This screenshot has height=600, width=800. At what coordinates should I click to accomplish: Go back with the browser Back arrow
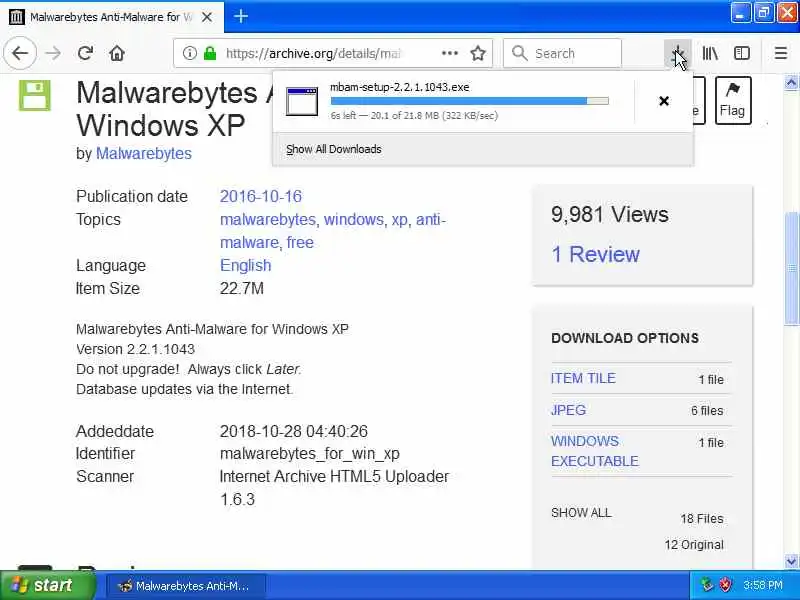[20, 53]
